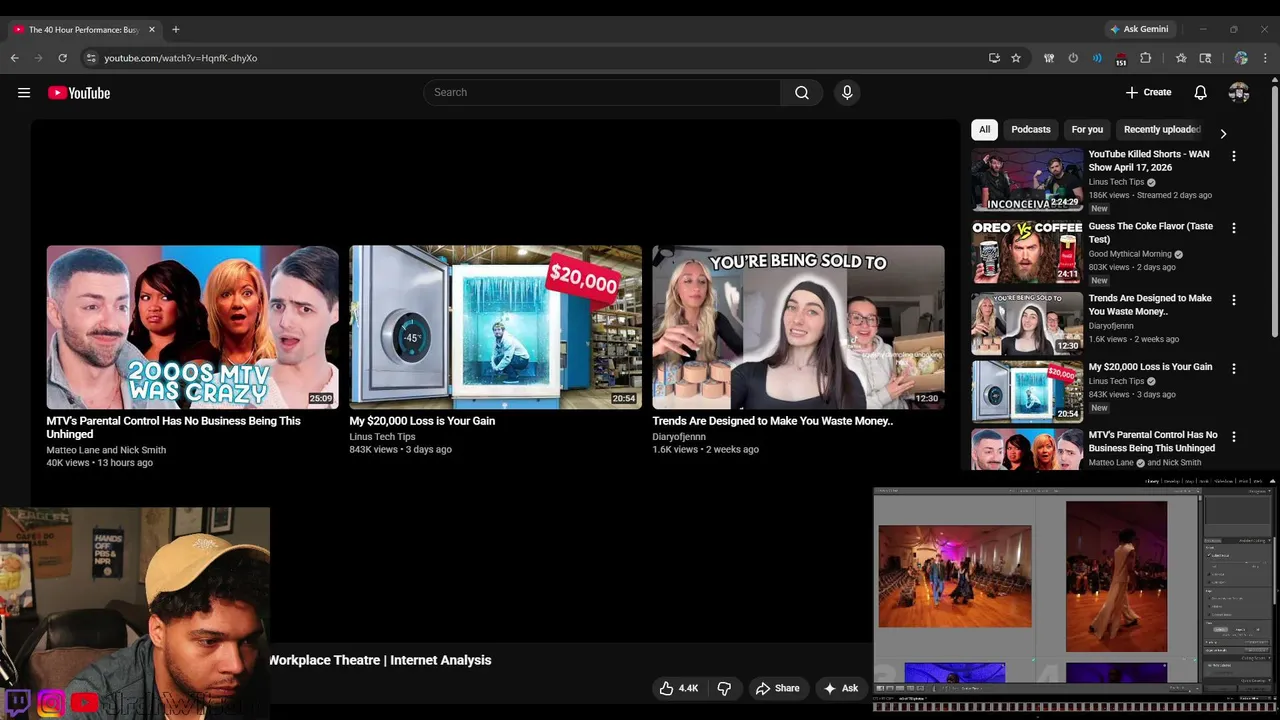Start voice search with microphone icon
Viewport: 1280px width, 720px height.
pyautogui.click(x=847, y=93)
